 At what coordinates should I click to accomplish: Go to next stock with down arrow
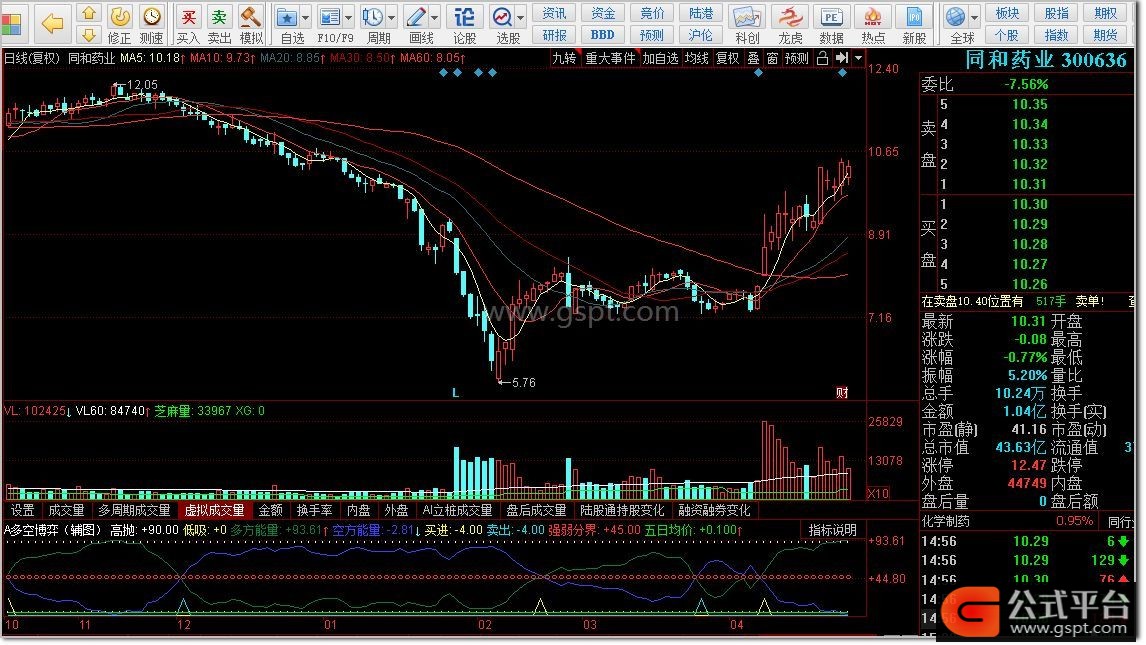[x=88, y=34]
